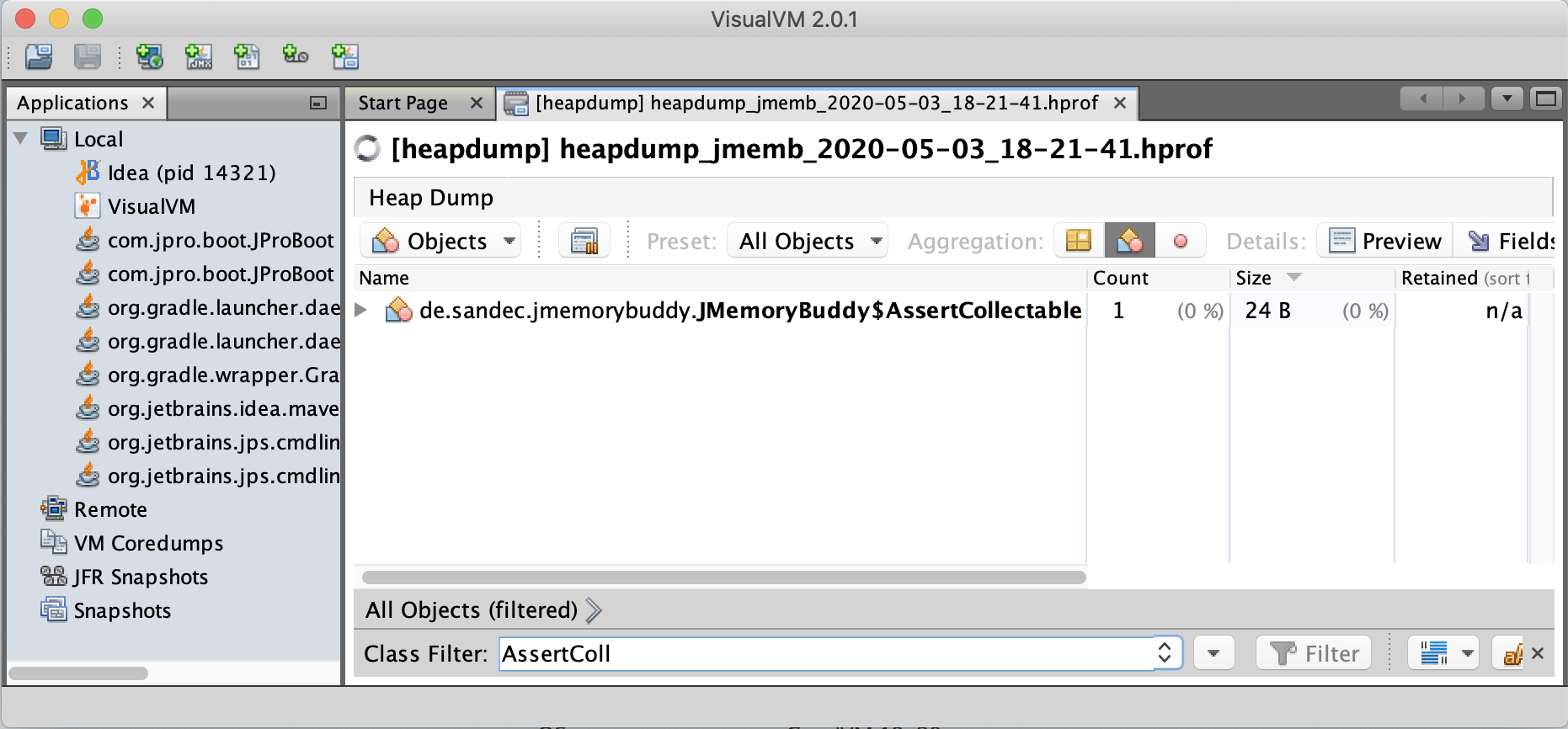Toggle Instances aggregation (red dot icon)

coord(1181,242)
